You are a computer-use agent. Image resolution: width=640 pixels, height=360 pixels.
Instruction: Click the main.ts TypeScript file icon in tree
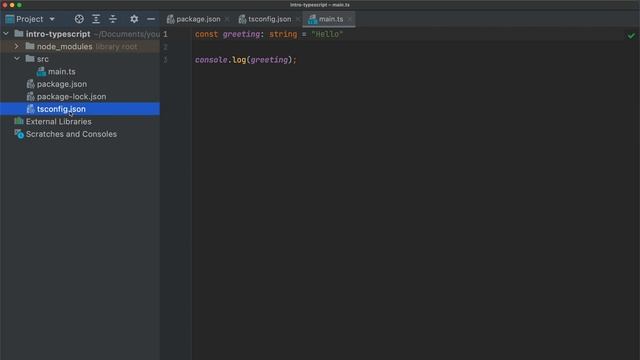click(x=41, y=72)
